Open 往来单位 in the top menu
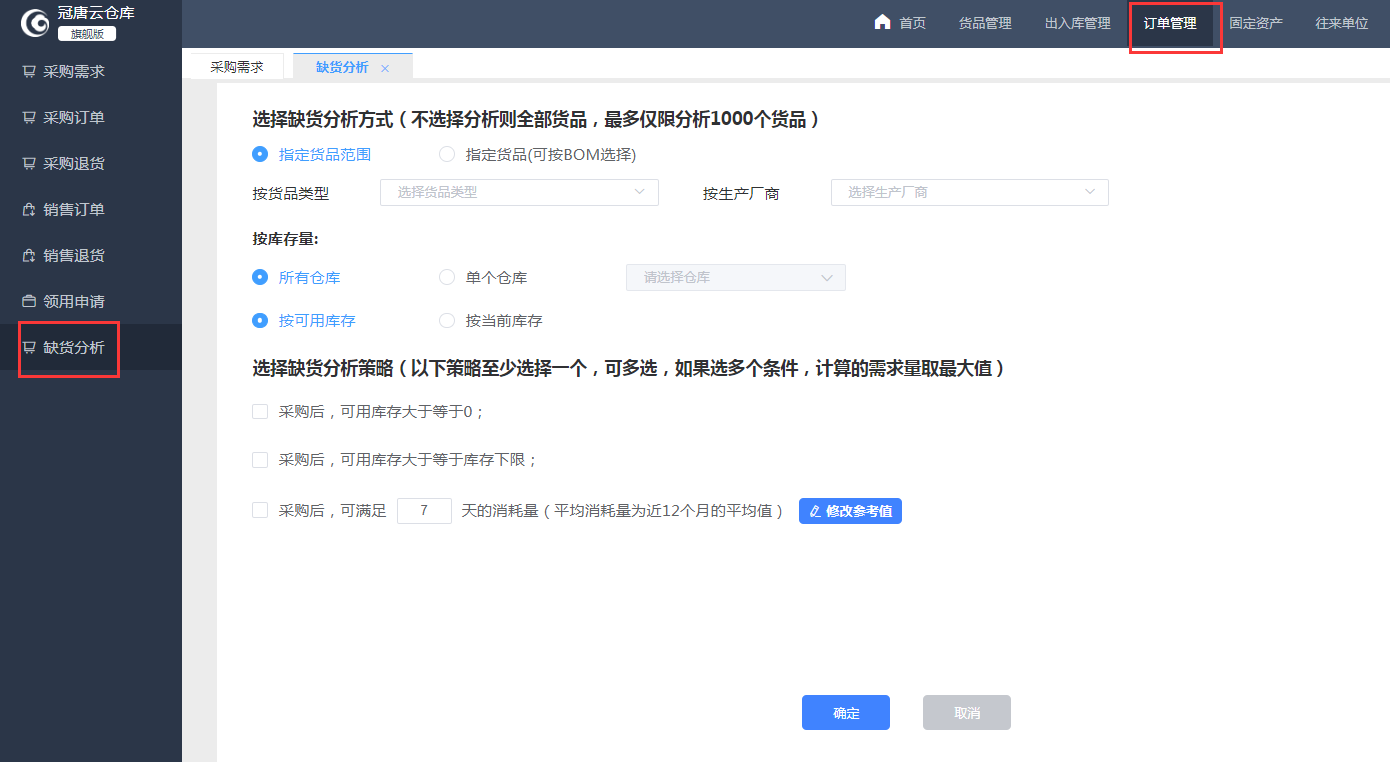Image resolution: width=1390 pixels, height=762 pixels. [x=1342, y=23]
